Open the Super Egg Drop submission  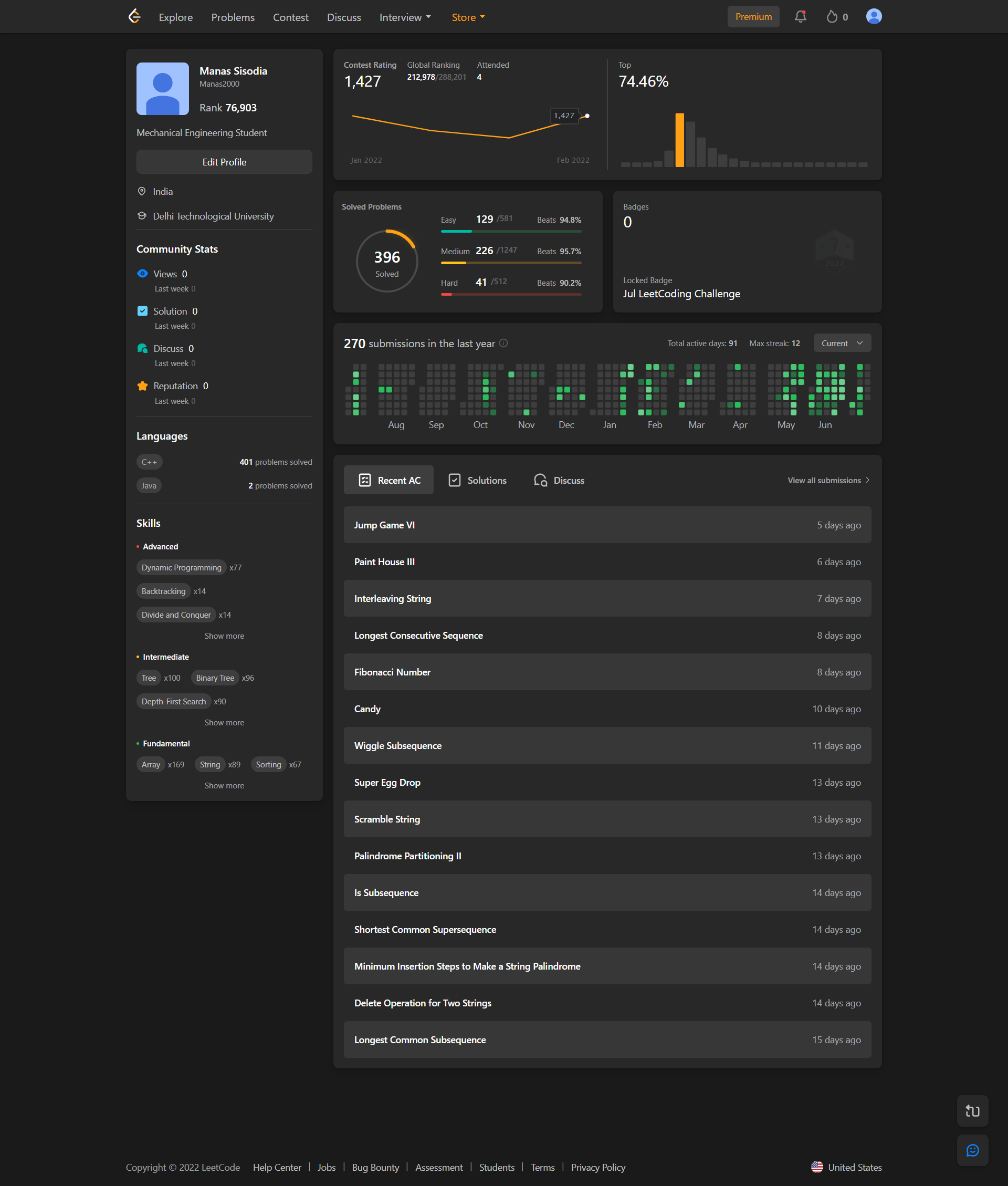pos(607,783)
